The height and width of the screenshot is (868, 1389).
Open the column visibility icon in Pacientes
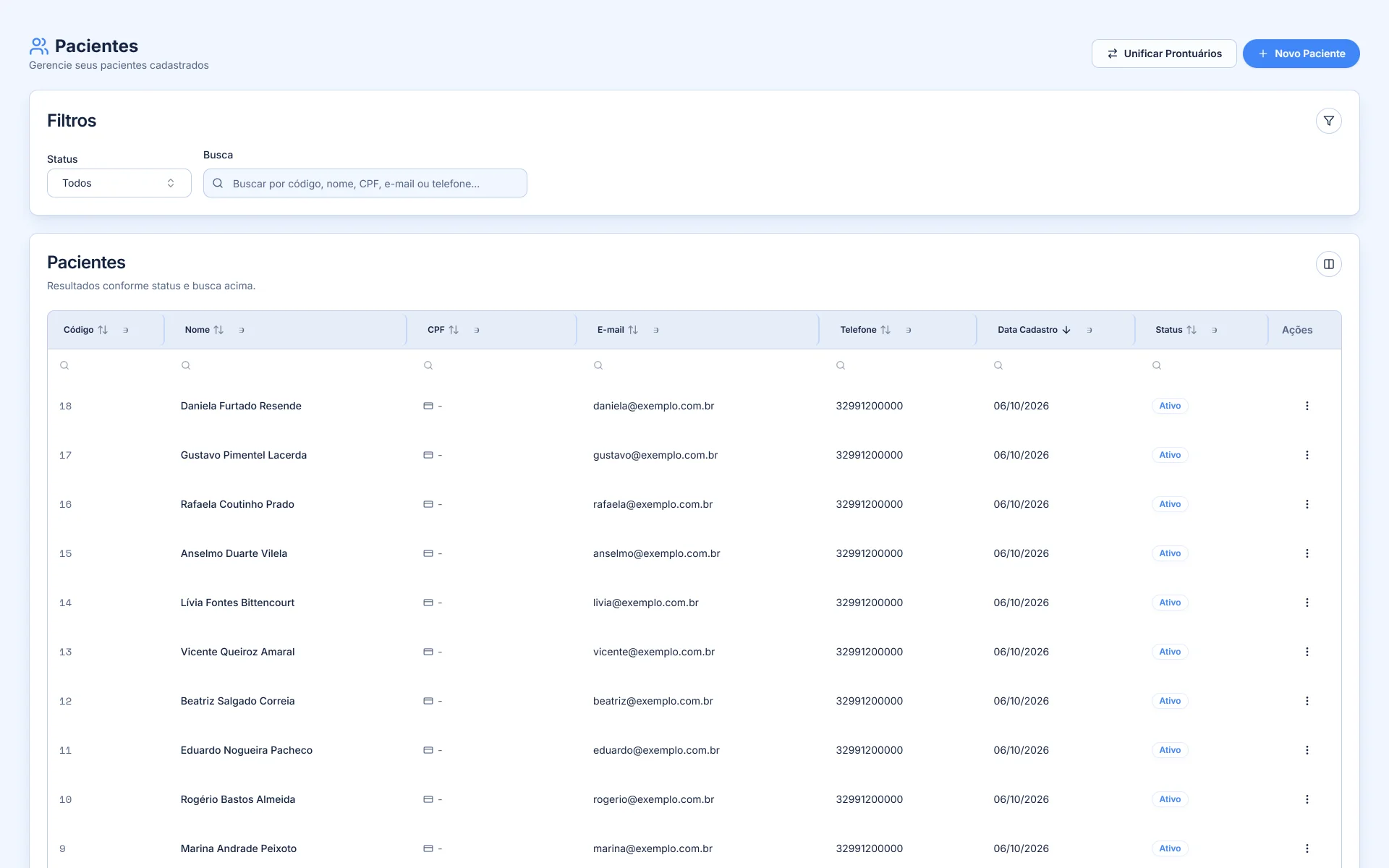[1328, 264]
